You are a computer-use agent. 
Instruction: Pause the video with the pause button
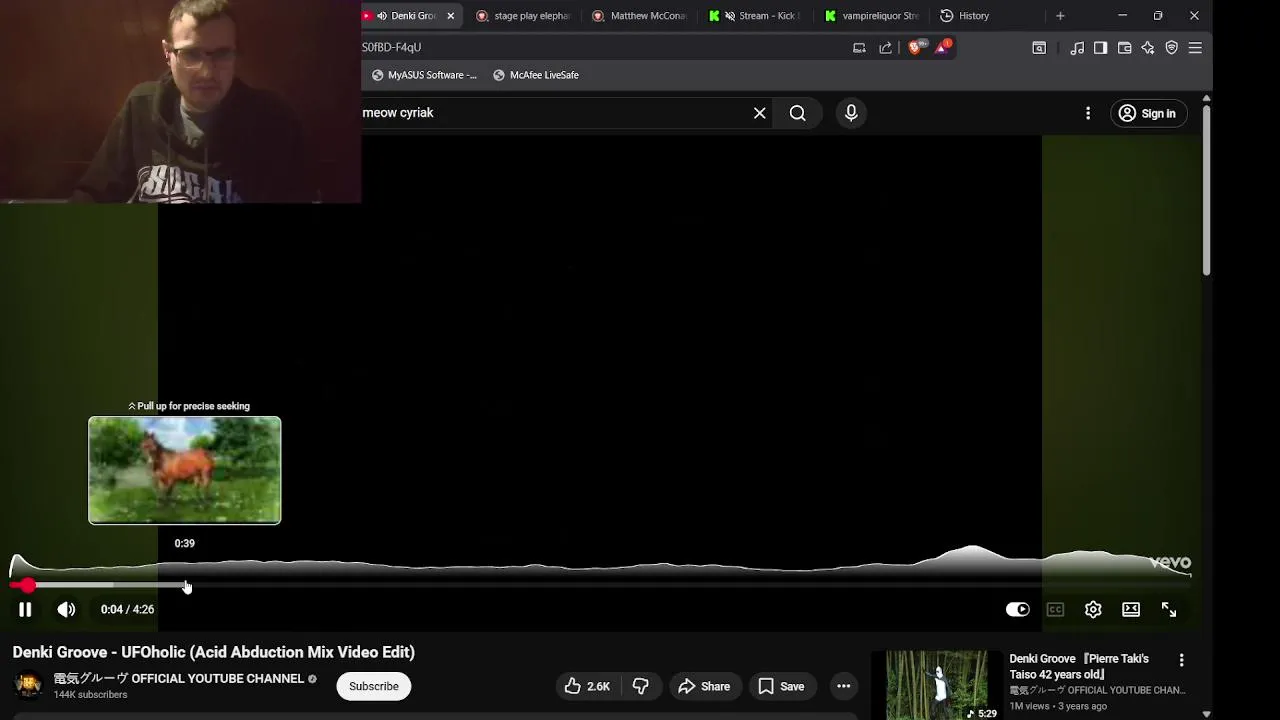click(x=25, y=609)
